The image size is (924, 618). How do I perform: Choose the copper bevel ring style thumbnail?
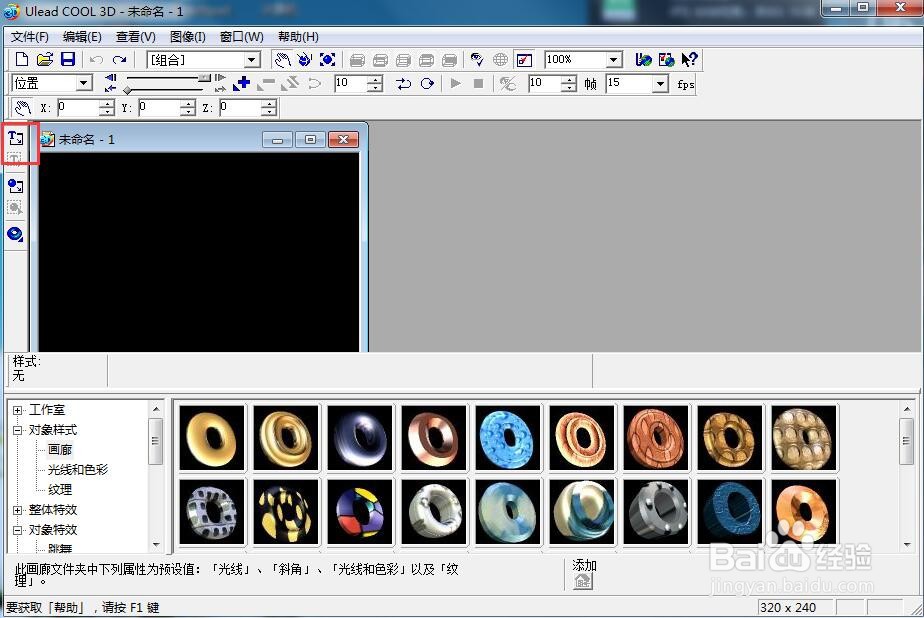pos(434,438)
